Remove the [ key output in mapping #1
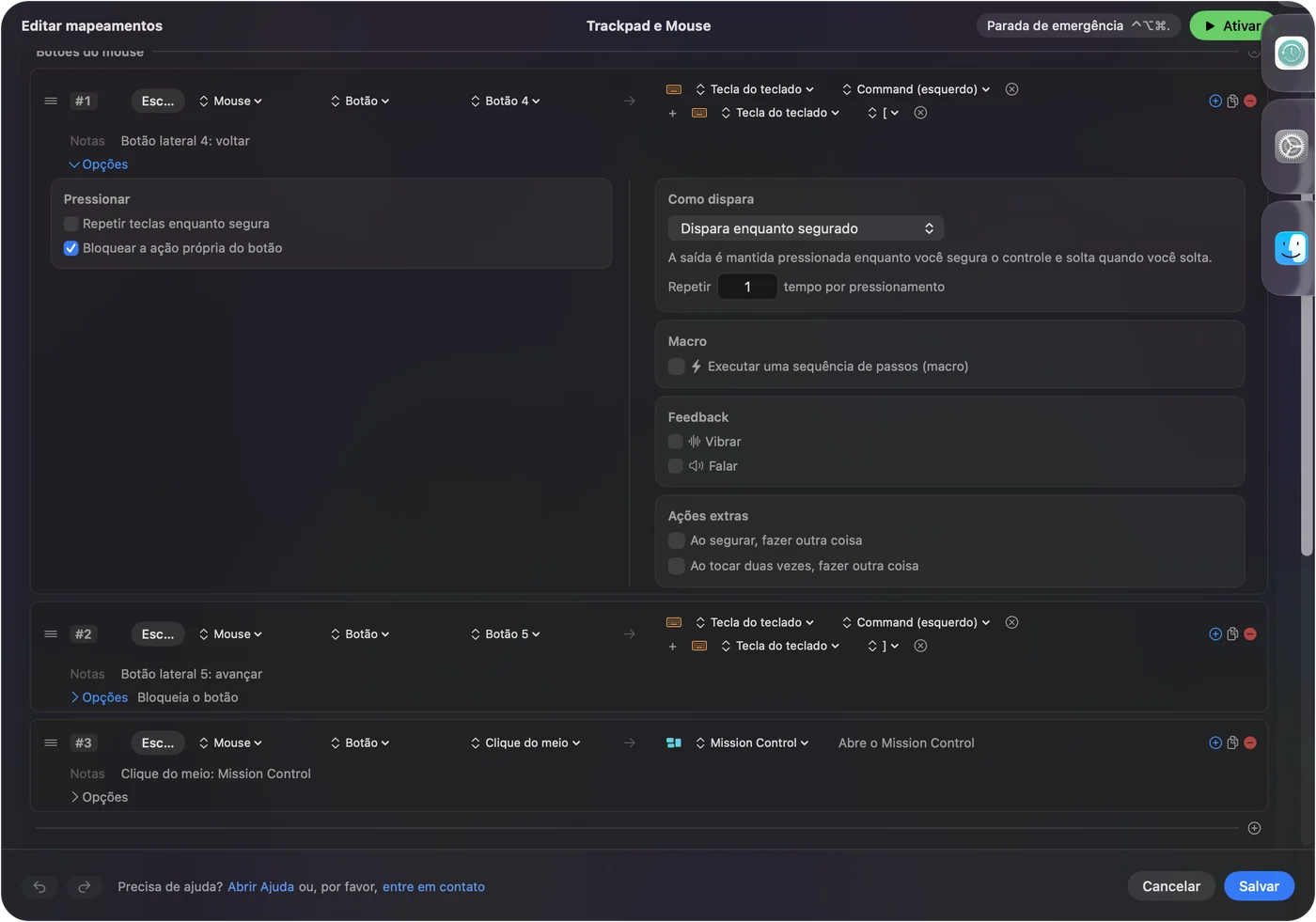The width and height of the screenshot is (1316, 922). click(920, 113)
